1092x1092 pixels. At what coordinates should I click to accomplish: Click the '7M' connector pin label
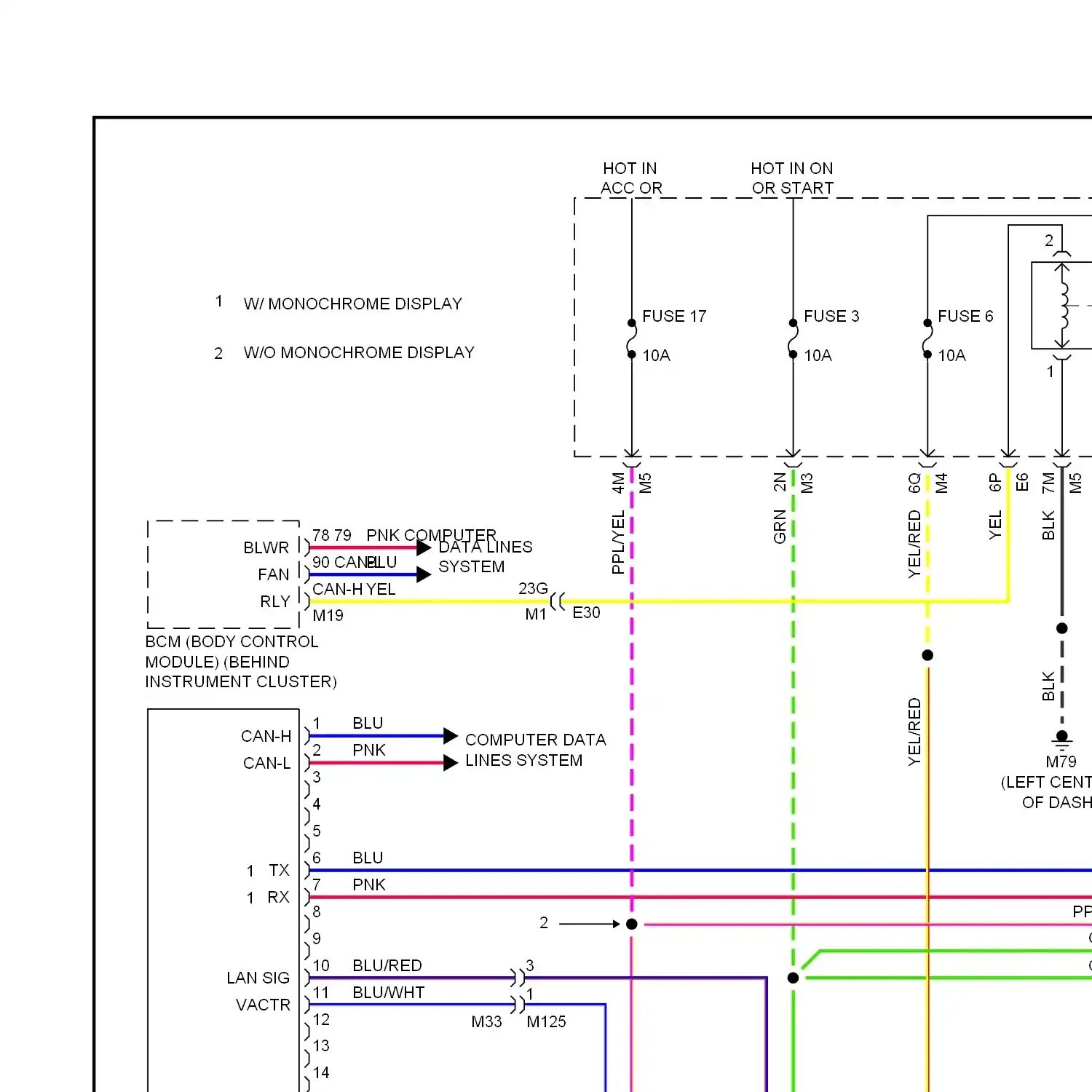[x=1048, y=483]
